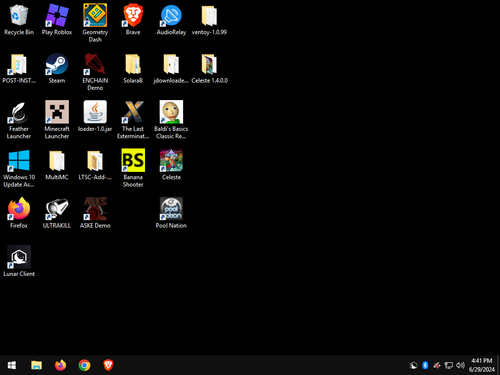This screenshot has height=375, width=500.
Task: Launch Firefox from the taskbar
Action: pyautogui.click(x=60, y=365)
